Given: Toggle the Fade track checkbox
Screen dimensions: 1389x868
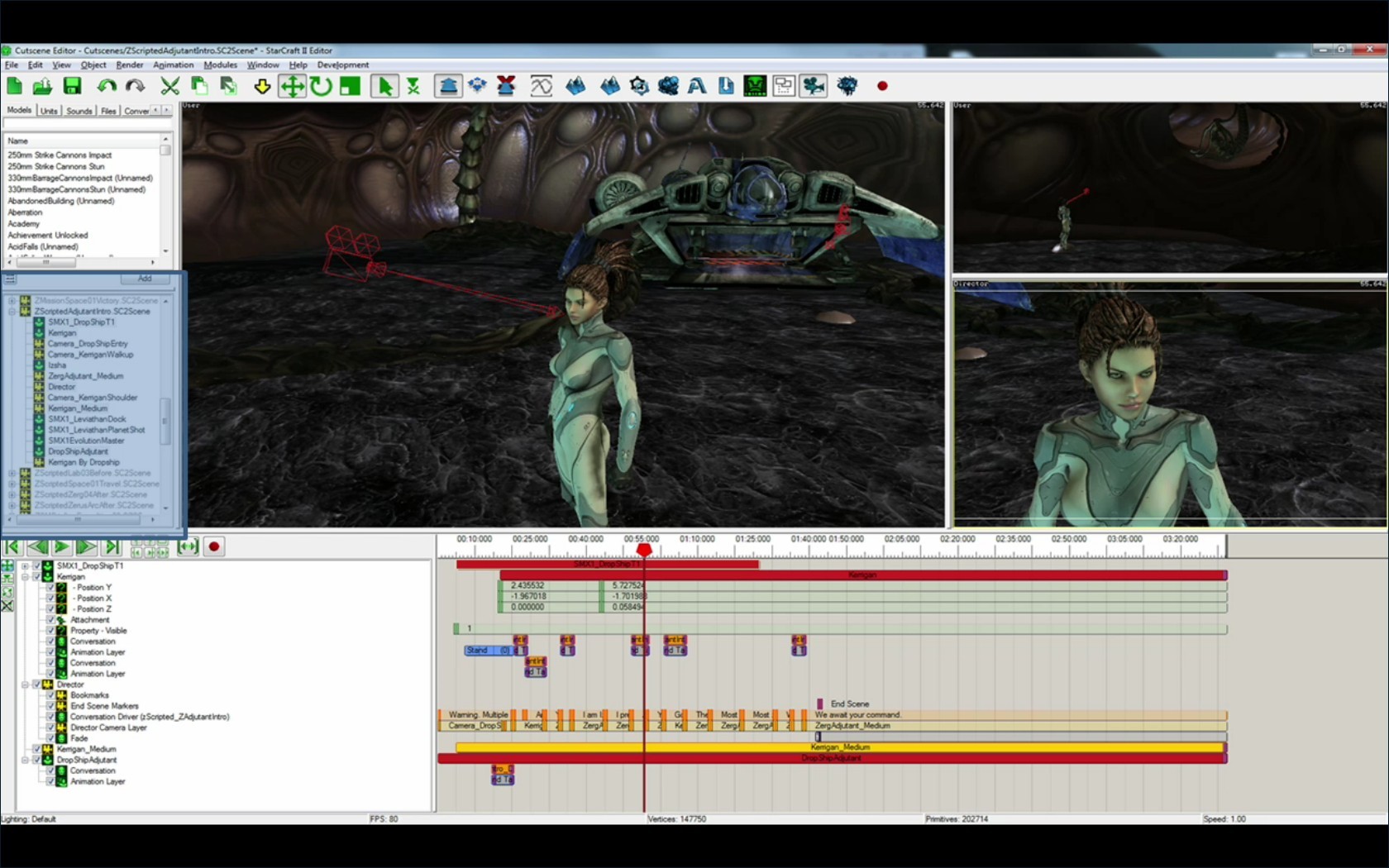Looking at the screenshot, I should pyautogui.click(x=50, y=738).
